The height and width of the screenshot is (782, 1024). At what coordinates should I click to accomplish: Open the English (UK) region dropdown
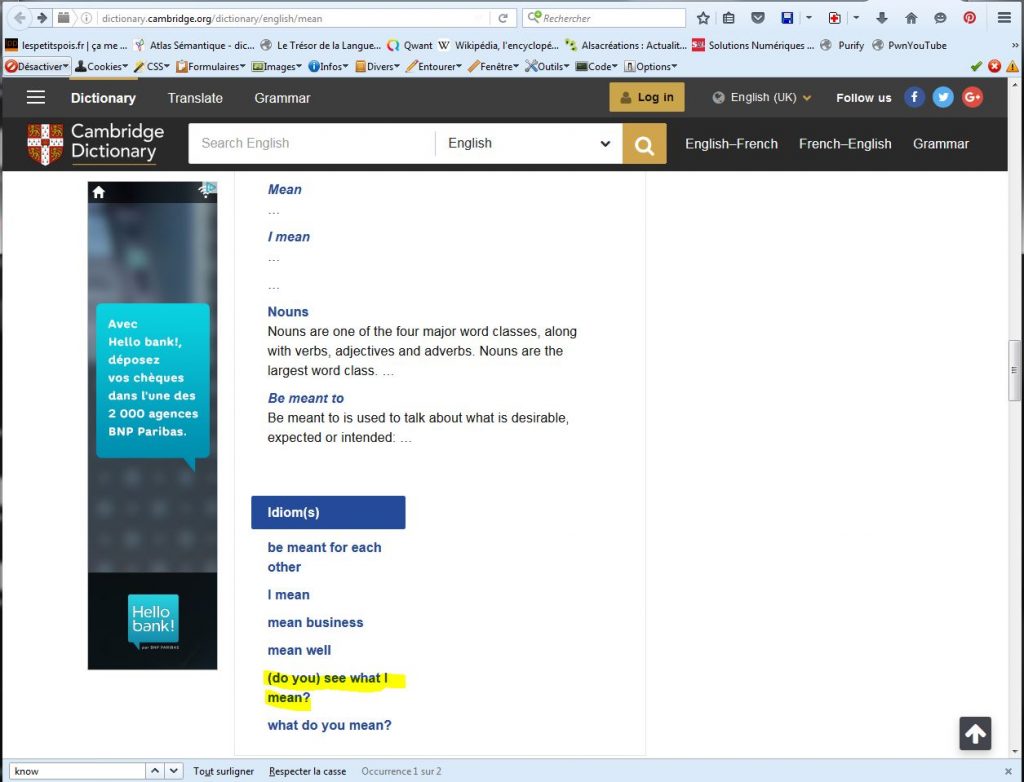(x=762, y=98)
